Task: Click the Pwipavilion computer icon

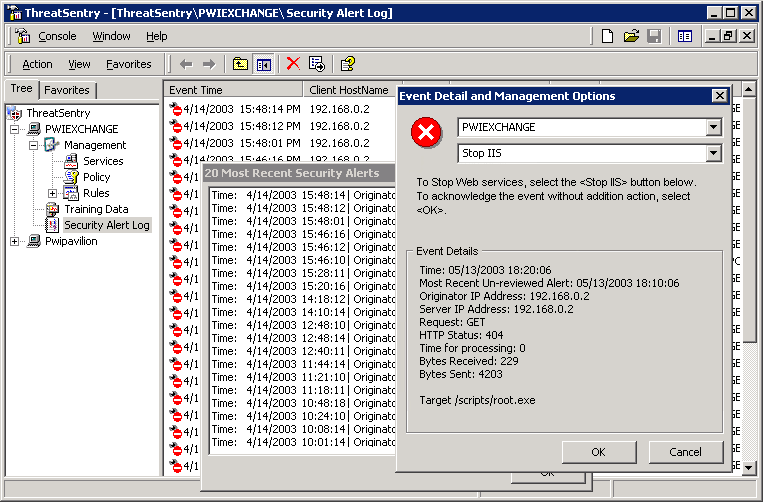Action: pos(34,241)
